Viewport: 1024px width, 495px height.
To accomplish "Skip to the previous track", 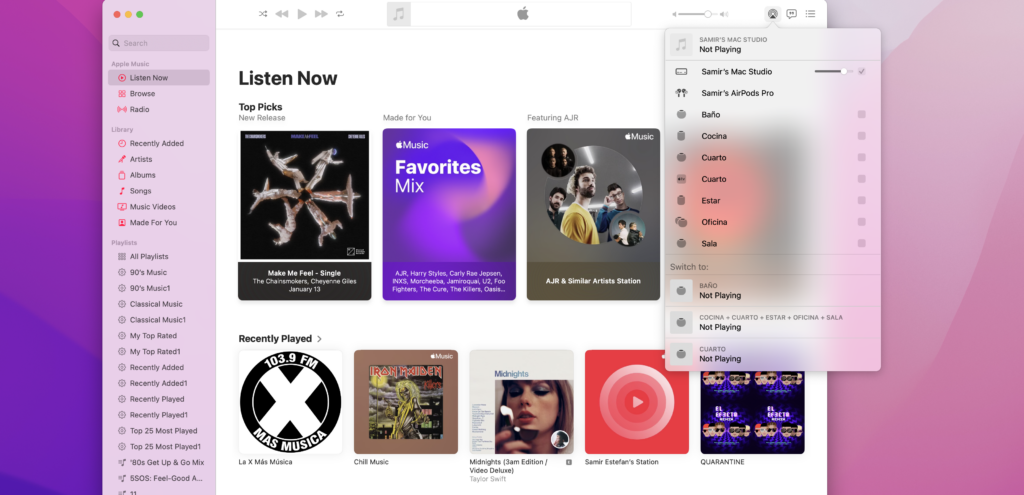I will (x=281, y=14).
